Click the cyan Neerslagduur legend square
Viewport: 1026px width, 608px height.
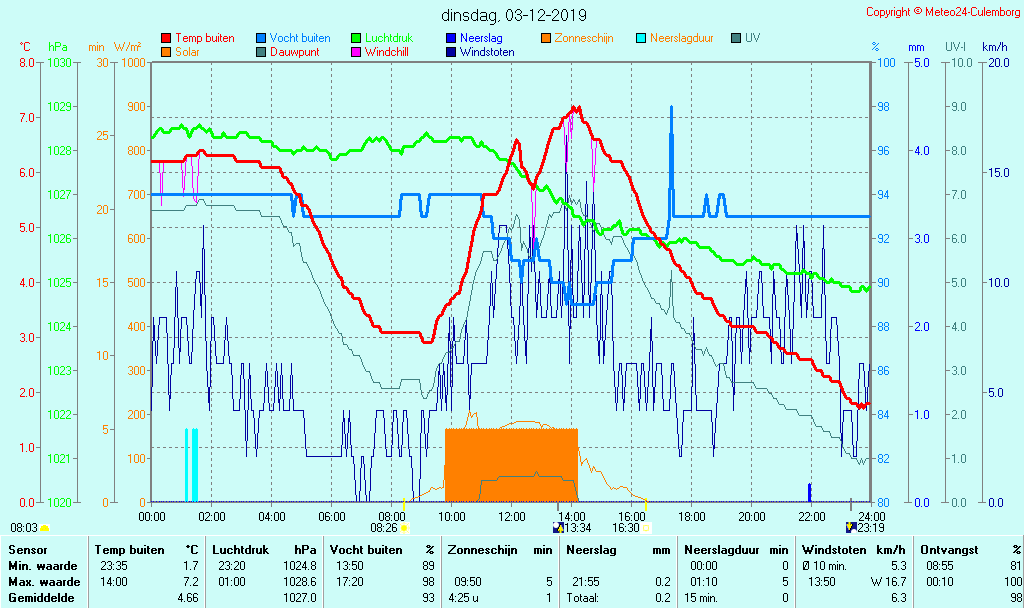641,38
